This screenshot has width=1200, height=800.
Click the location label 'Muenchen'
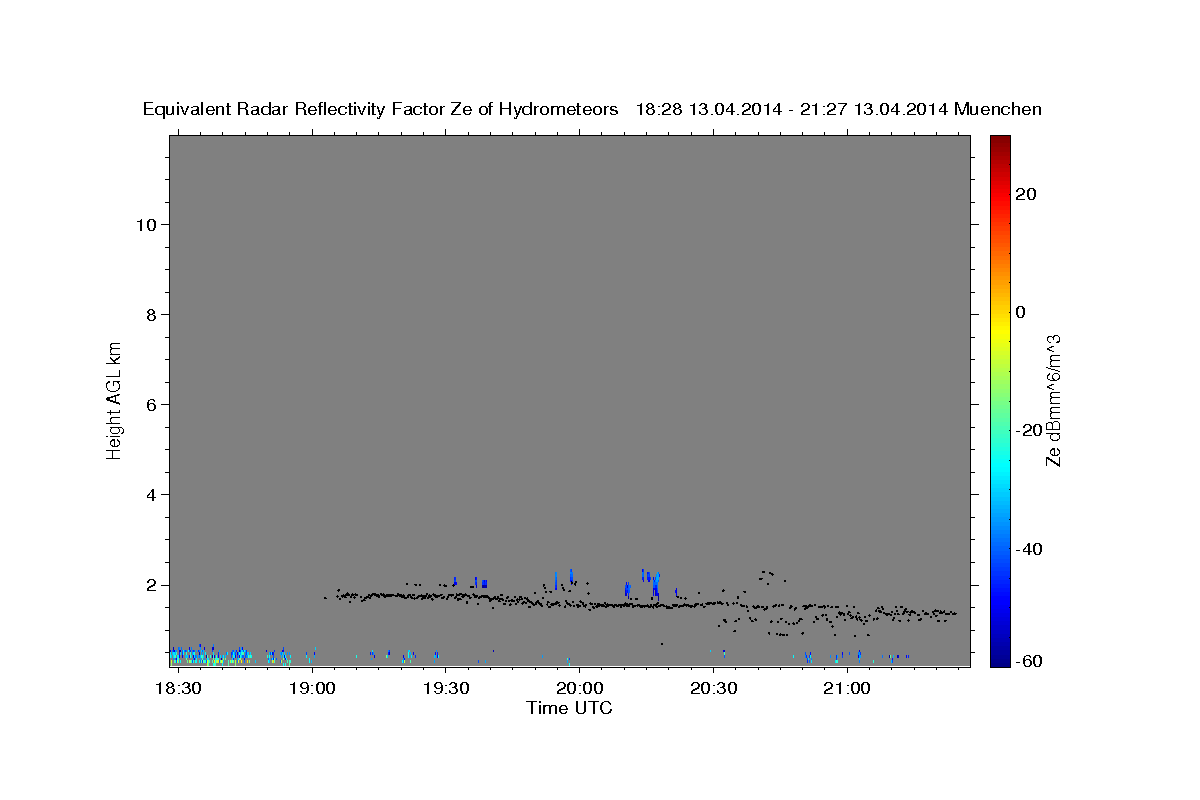click(998, 110)
